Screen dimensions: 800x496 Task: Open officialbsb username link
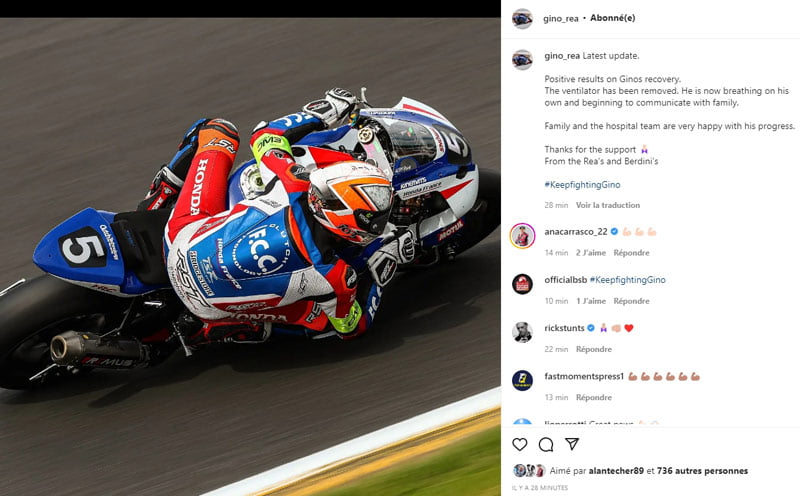coord(565,280)
